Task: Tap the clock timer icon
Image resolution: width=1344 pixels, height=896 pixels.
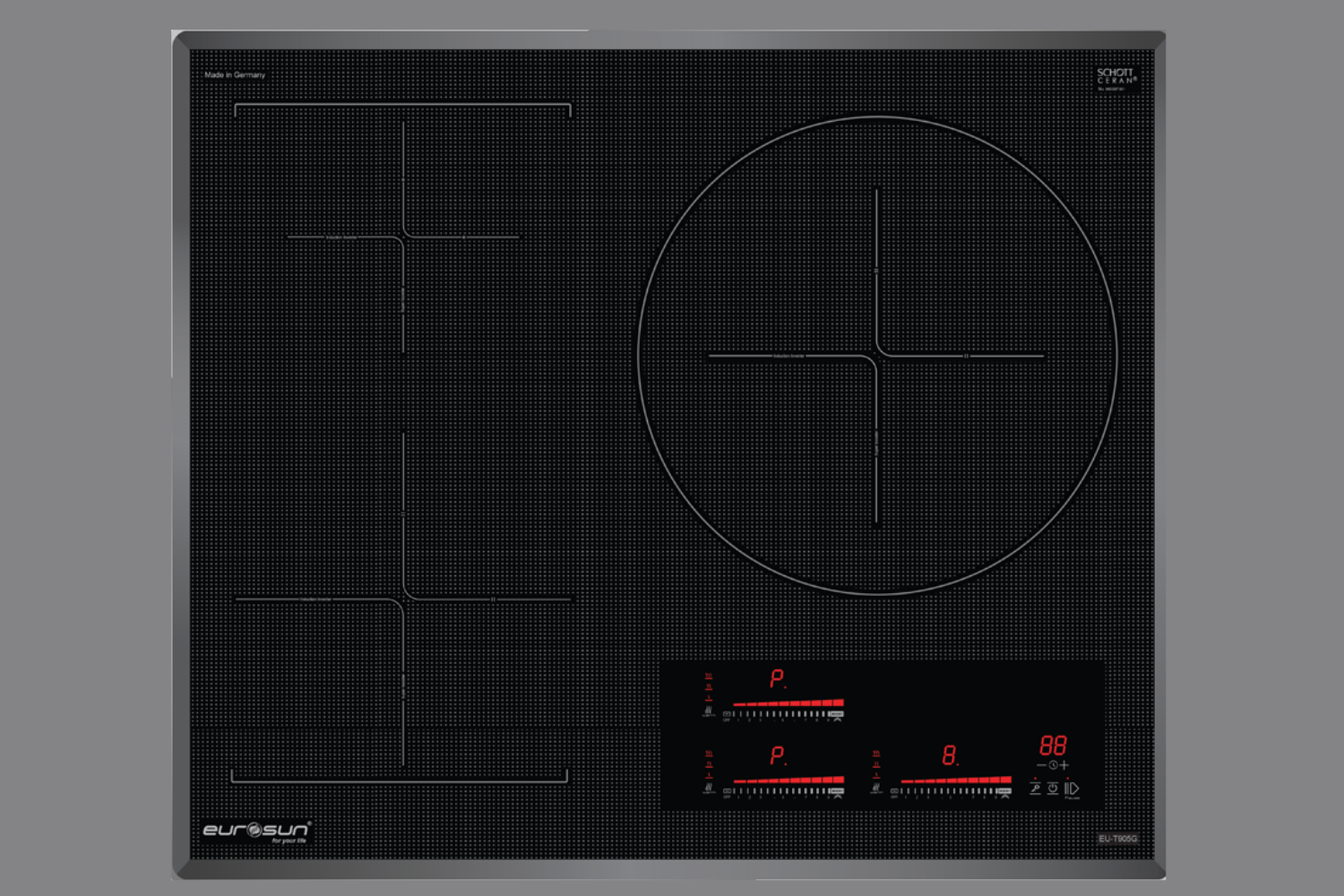Action: point(1053,766)
